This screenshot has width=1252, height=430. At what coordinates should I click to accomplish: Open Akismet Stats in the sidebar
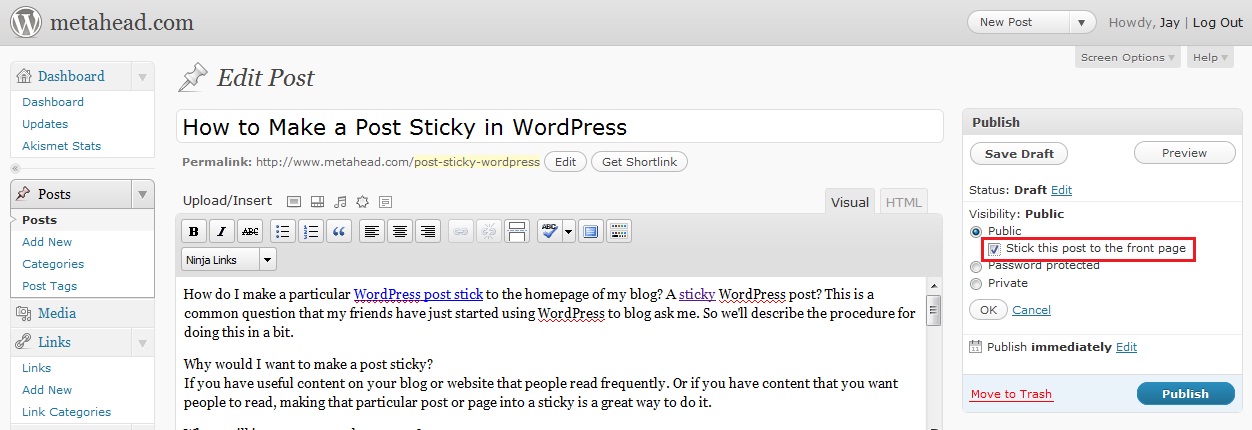[62, 146]
